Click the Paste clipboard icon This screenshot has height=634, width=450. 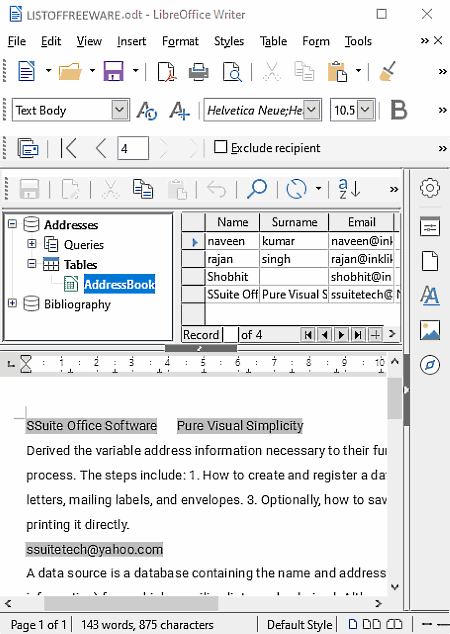338,72
